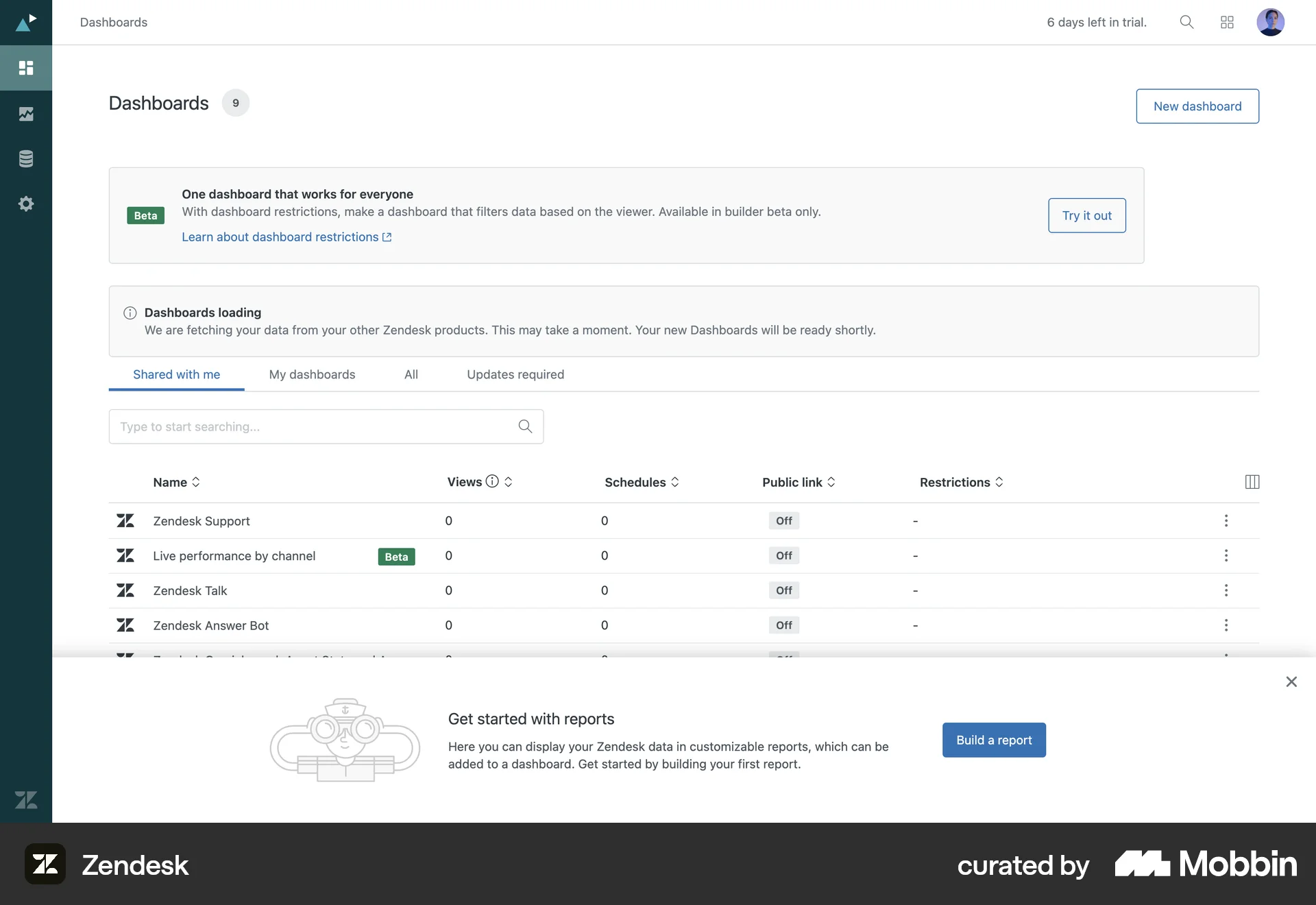
Task: Open the Zendesk product switcher grid icon
Action: [x=1227, y=22]
